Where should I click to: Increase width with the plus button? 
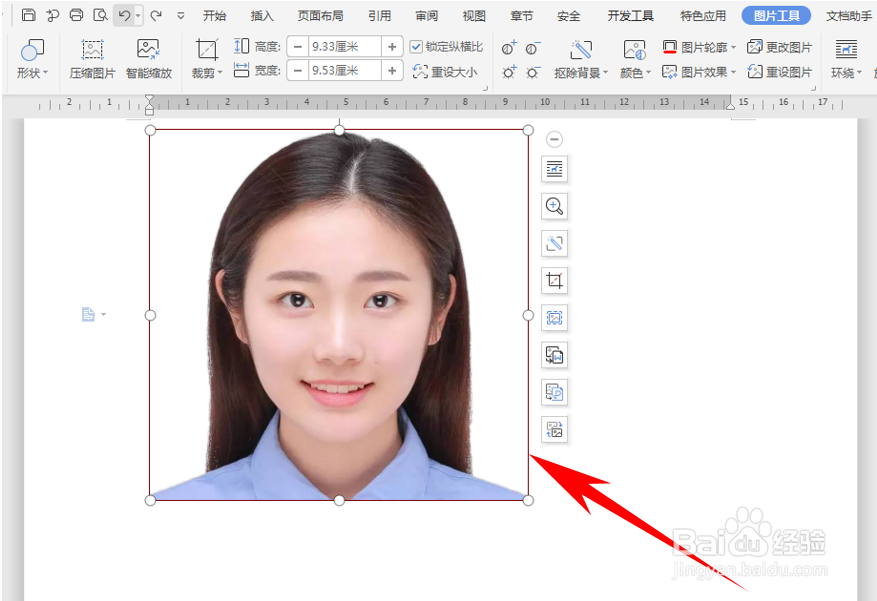392,70
